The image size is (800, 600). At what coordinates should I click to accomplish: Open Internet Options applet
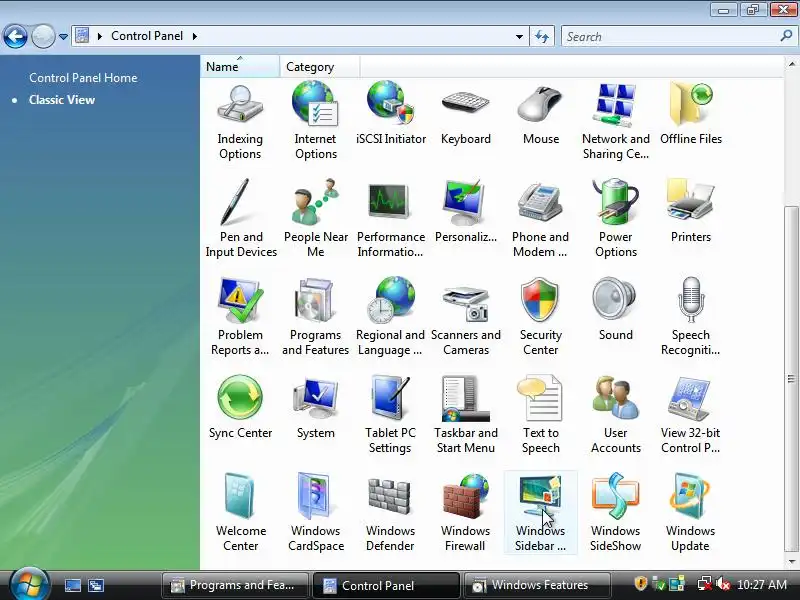pos(315,122)
